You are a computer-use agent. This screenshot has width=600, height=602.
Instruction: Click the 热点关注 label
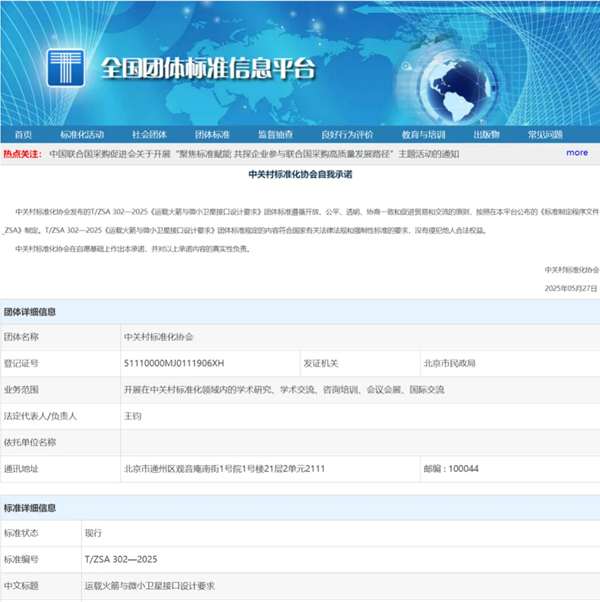[x=22, y=154]
